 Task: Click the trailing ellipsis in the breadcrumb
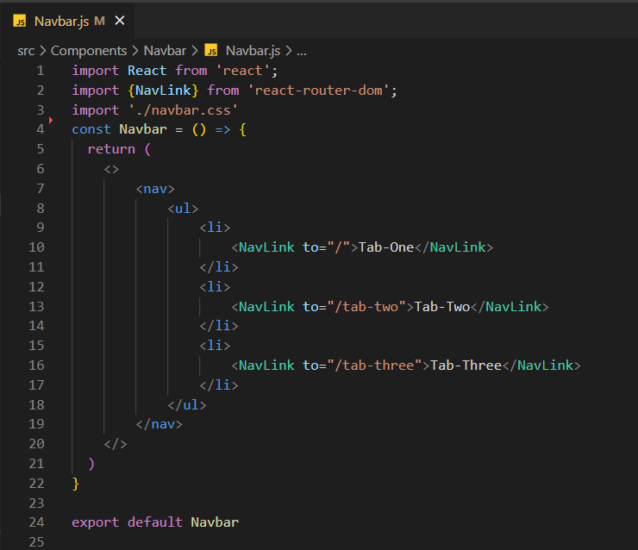click(301, 50)
